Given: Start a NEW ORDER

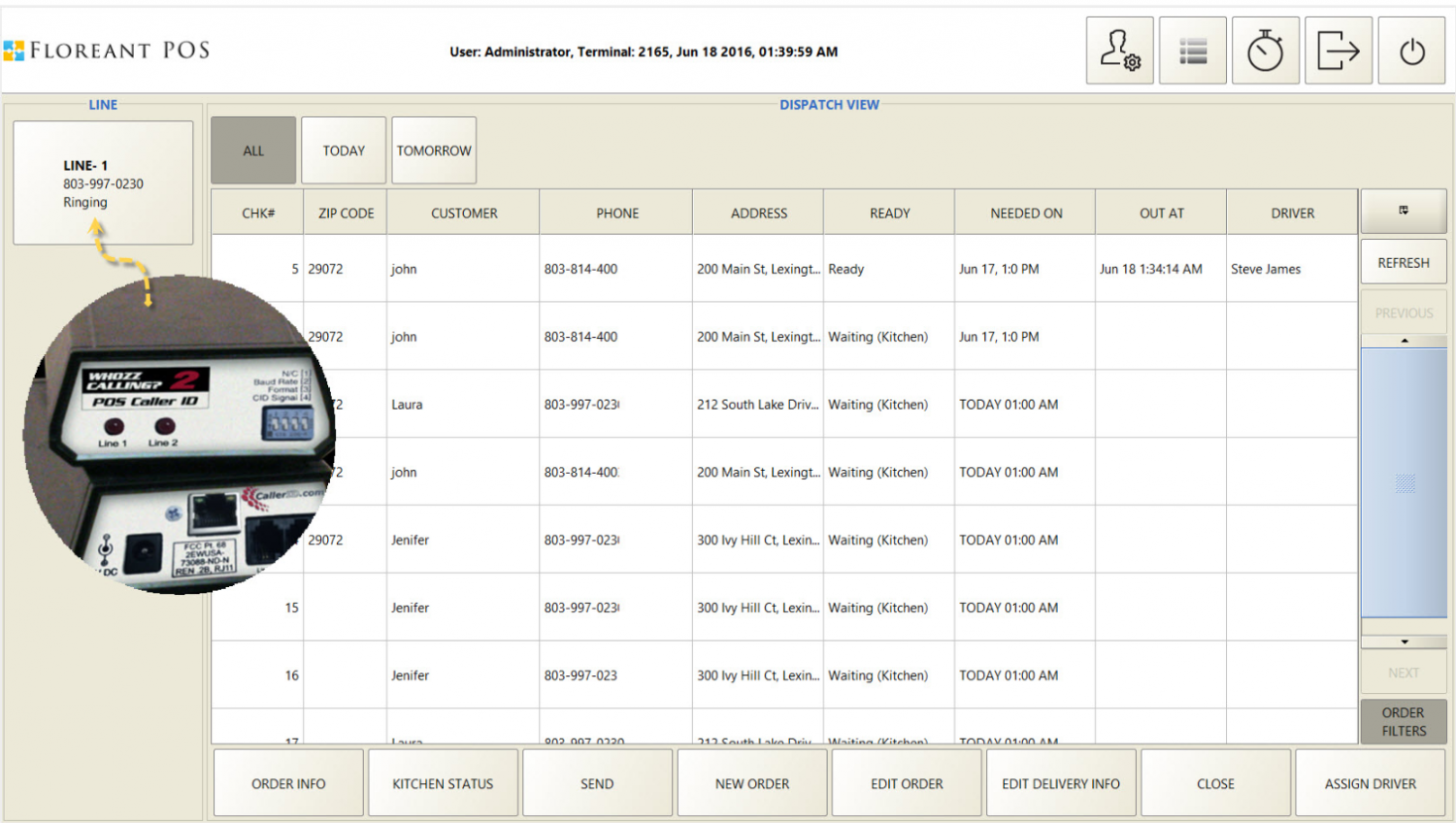Looking at the screenshot, I should point(751,782).
